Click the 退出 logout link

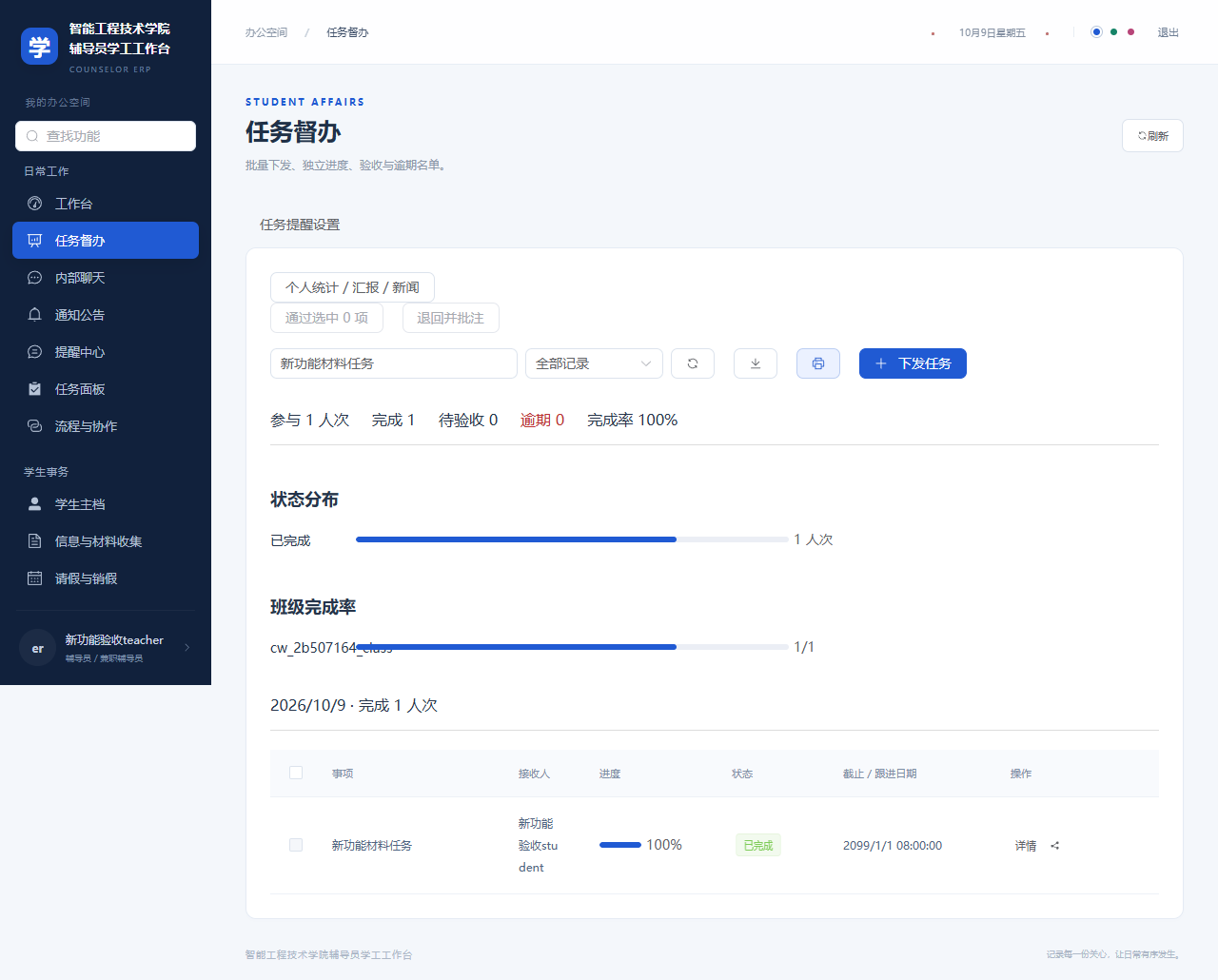(1169, 32)
